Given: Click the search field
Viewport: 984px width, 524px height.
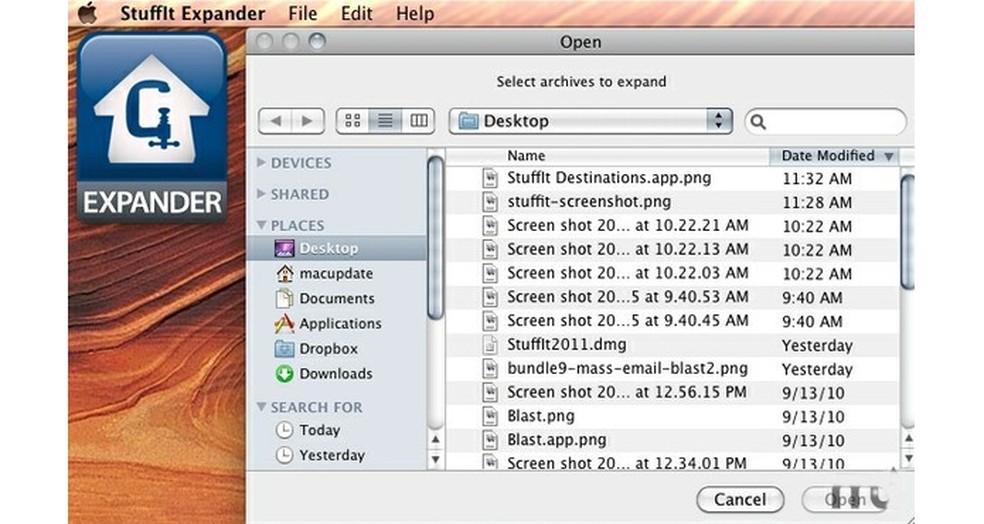Looking at the screenshot, I should click(826, 122).
